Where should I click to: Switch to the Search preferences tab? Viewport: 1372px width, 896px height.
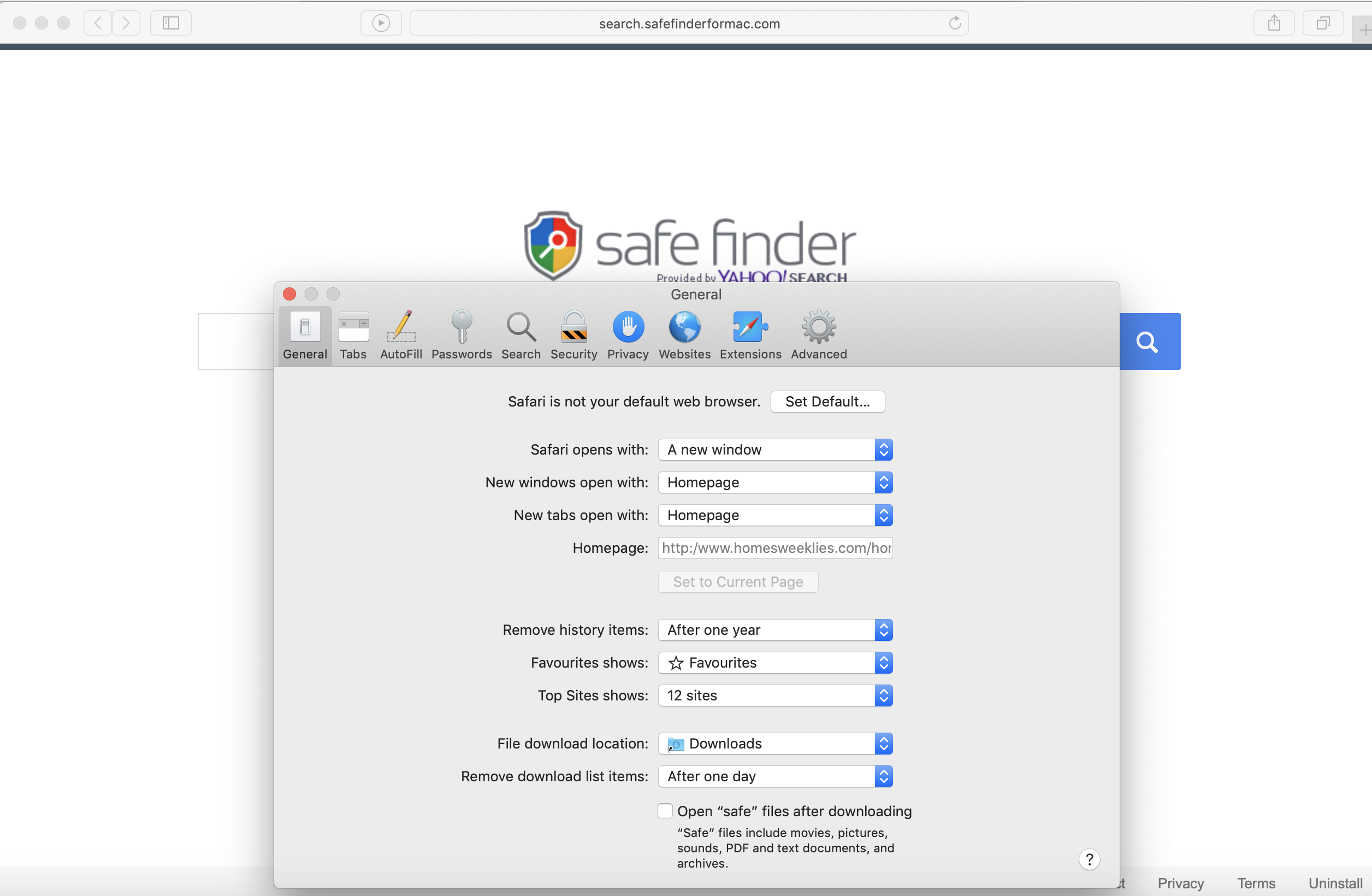click(x=521, y=335)
